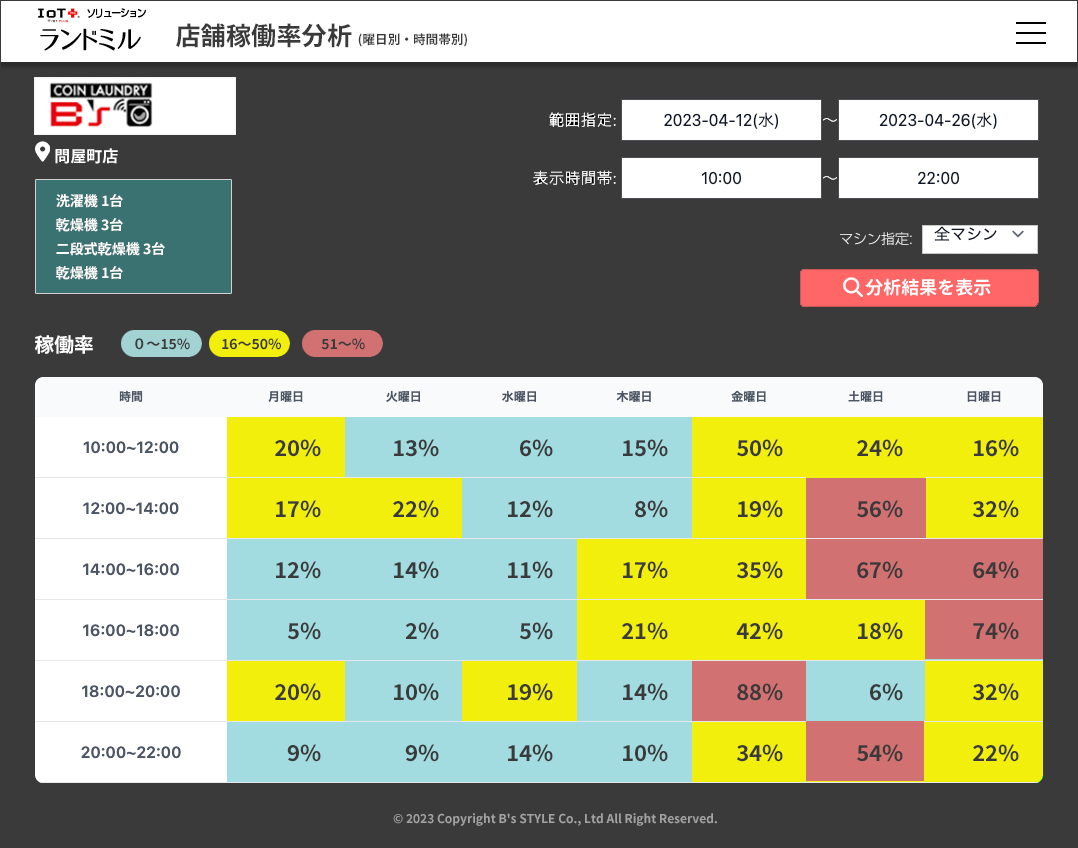Click the 10:00~12:00 row label
Image resolution: width=1078 pixels, height=848 pixels.
(131, 447)
